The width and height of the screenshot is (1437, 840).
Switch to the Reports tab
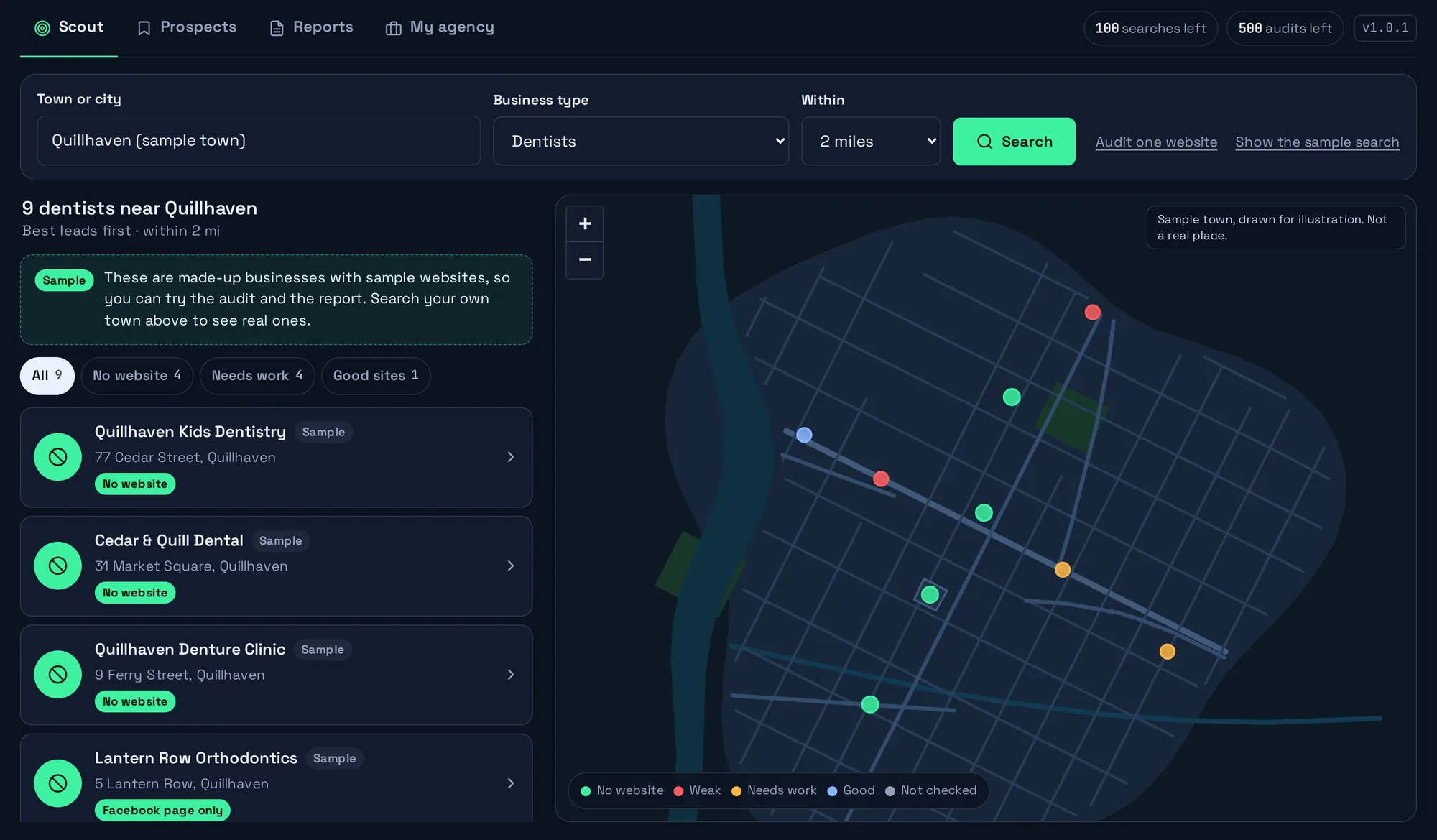(x=312, y=27)
